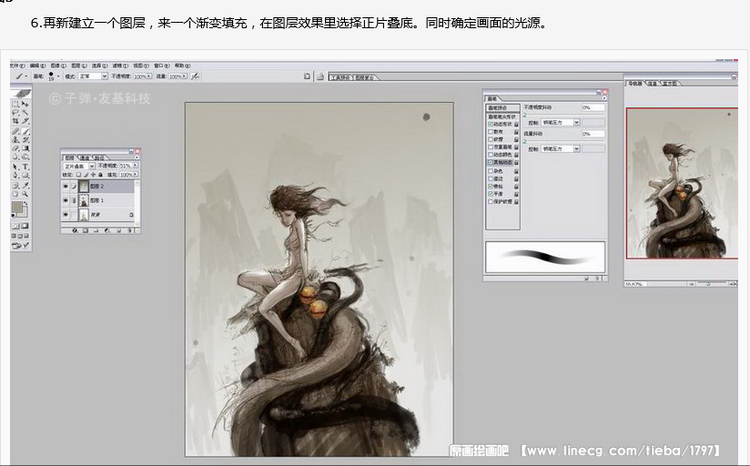
Task: Click the foreground color swatch
Action: tap(17, 207)
